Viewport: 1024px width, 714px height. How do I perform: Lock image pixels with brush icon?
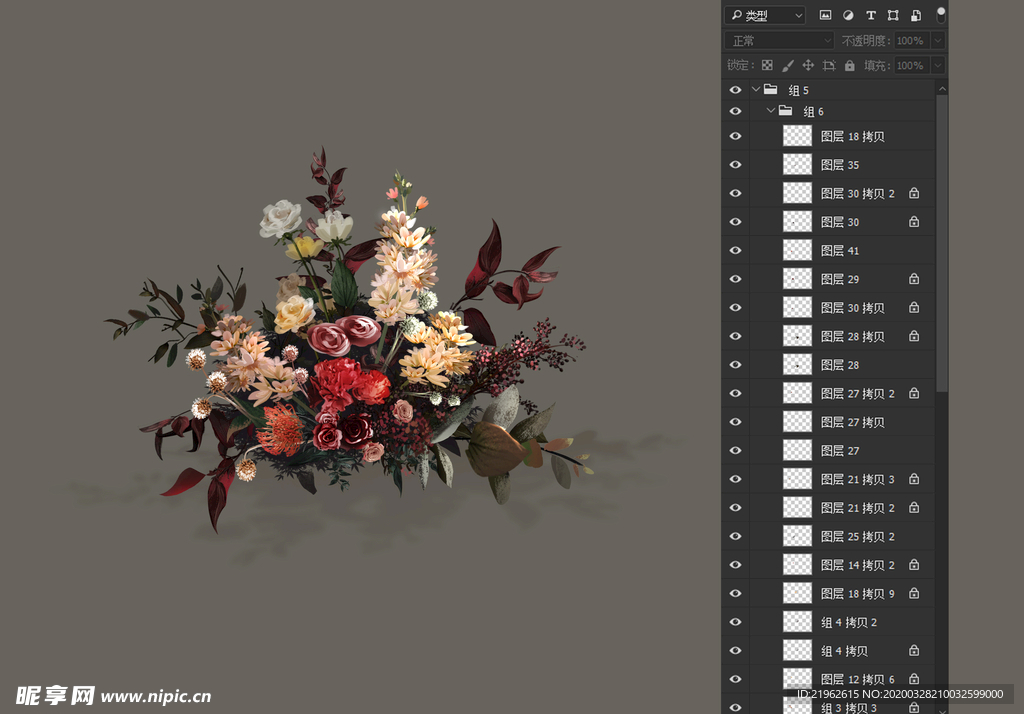click(788, 65)
